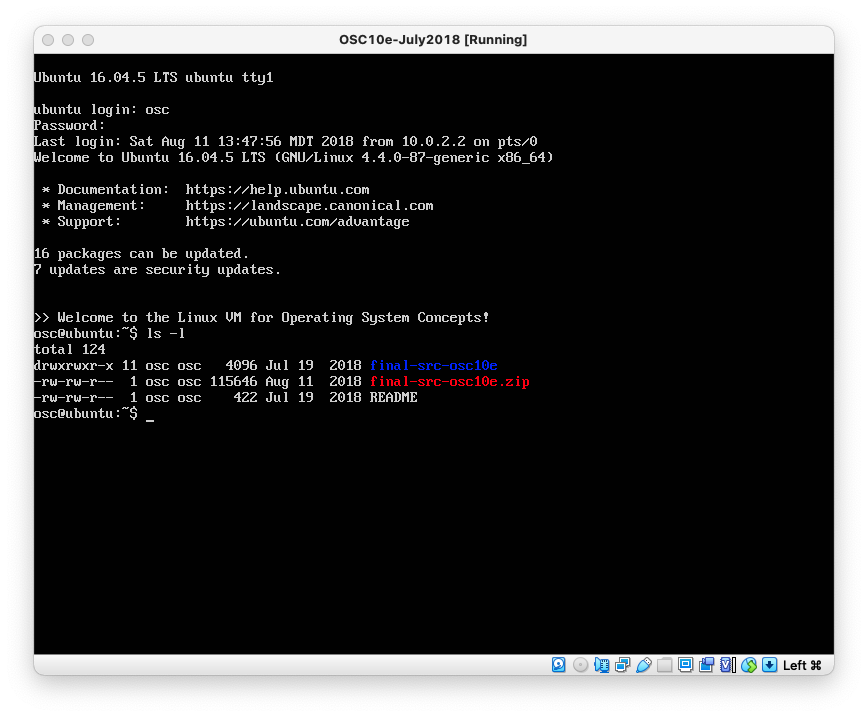This screenshot has height=717, width=868.
Task: Click the red 'final-src-osc10e.zip' file name
Action: [x=450, y=381]
